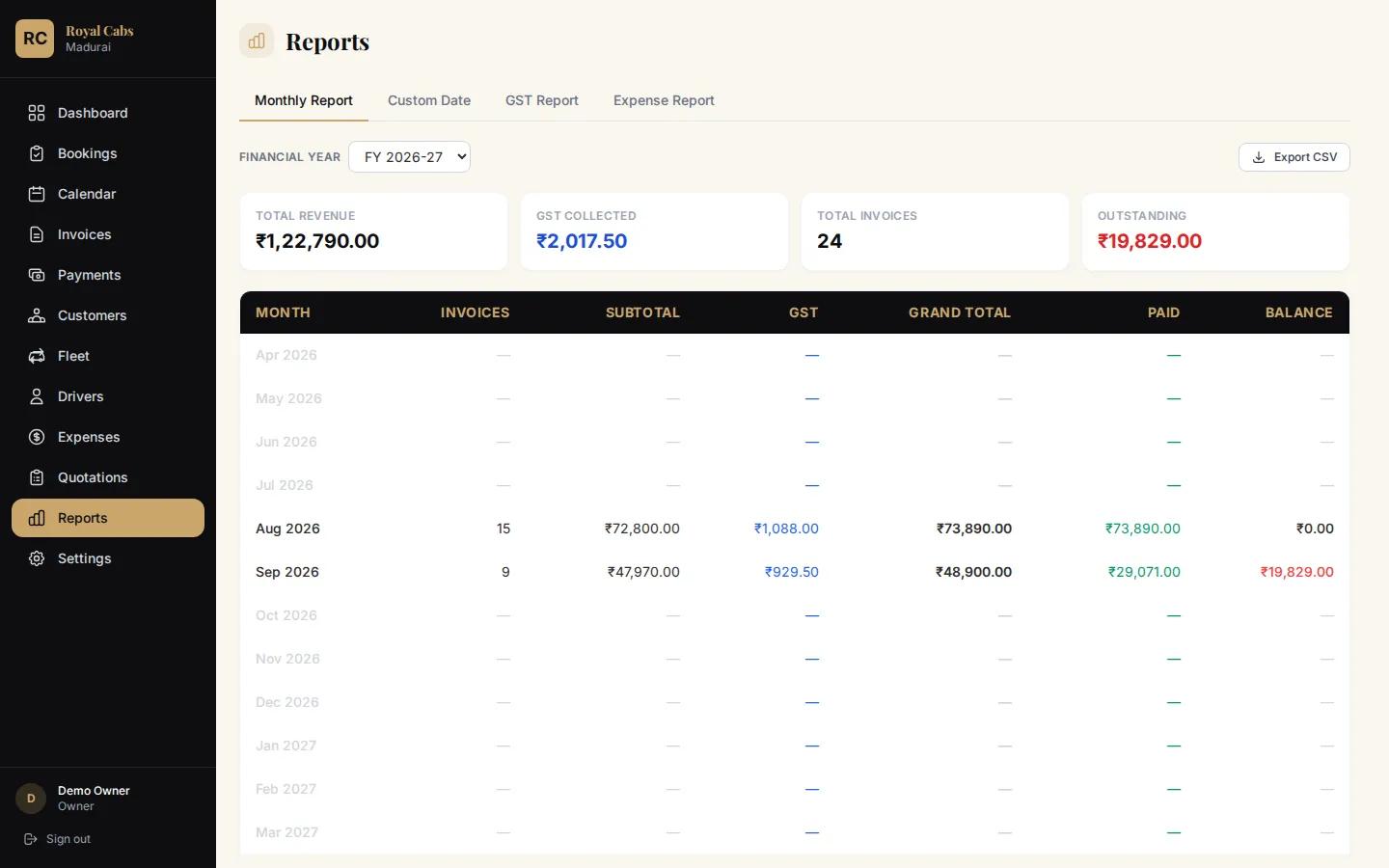
Task: Click the download icon in Export CSV
Action: click(1259, 157)
